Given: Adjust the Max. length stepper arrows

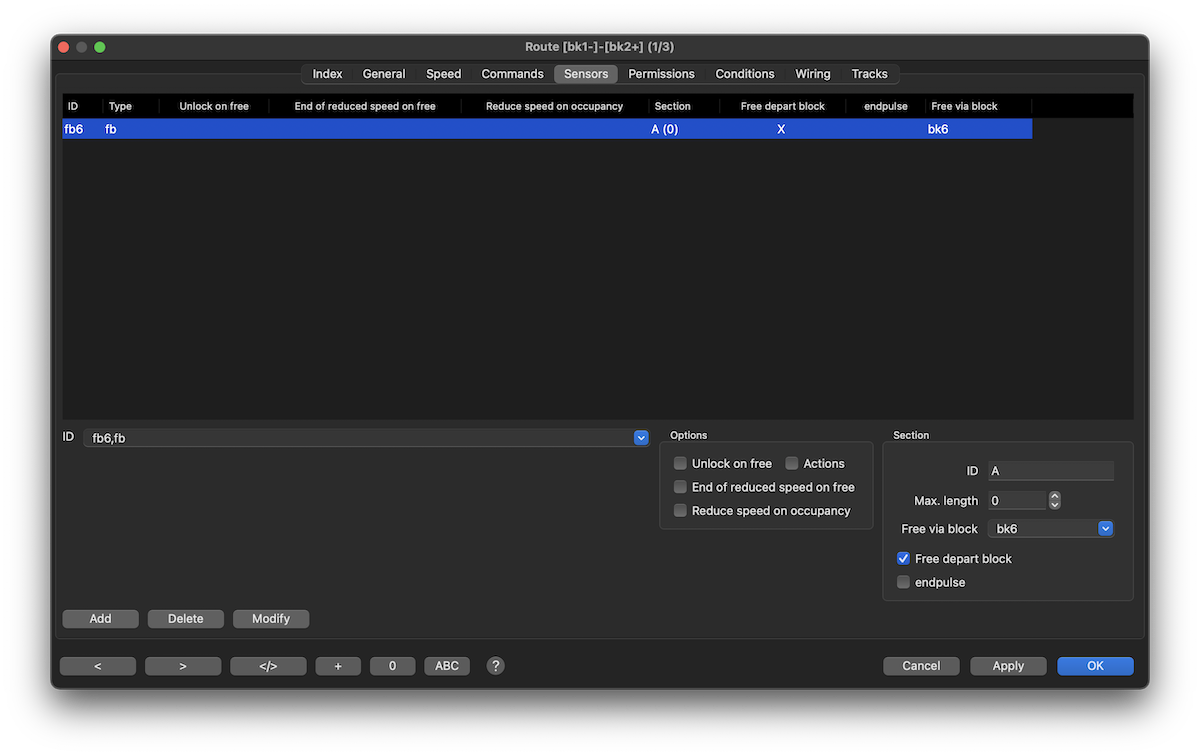Looking at the screenshot, I should (x=1054, y=500).
